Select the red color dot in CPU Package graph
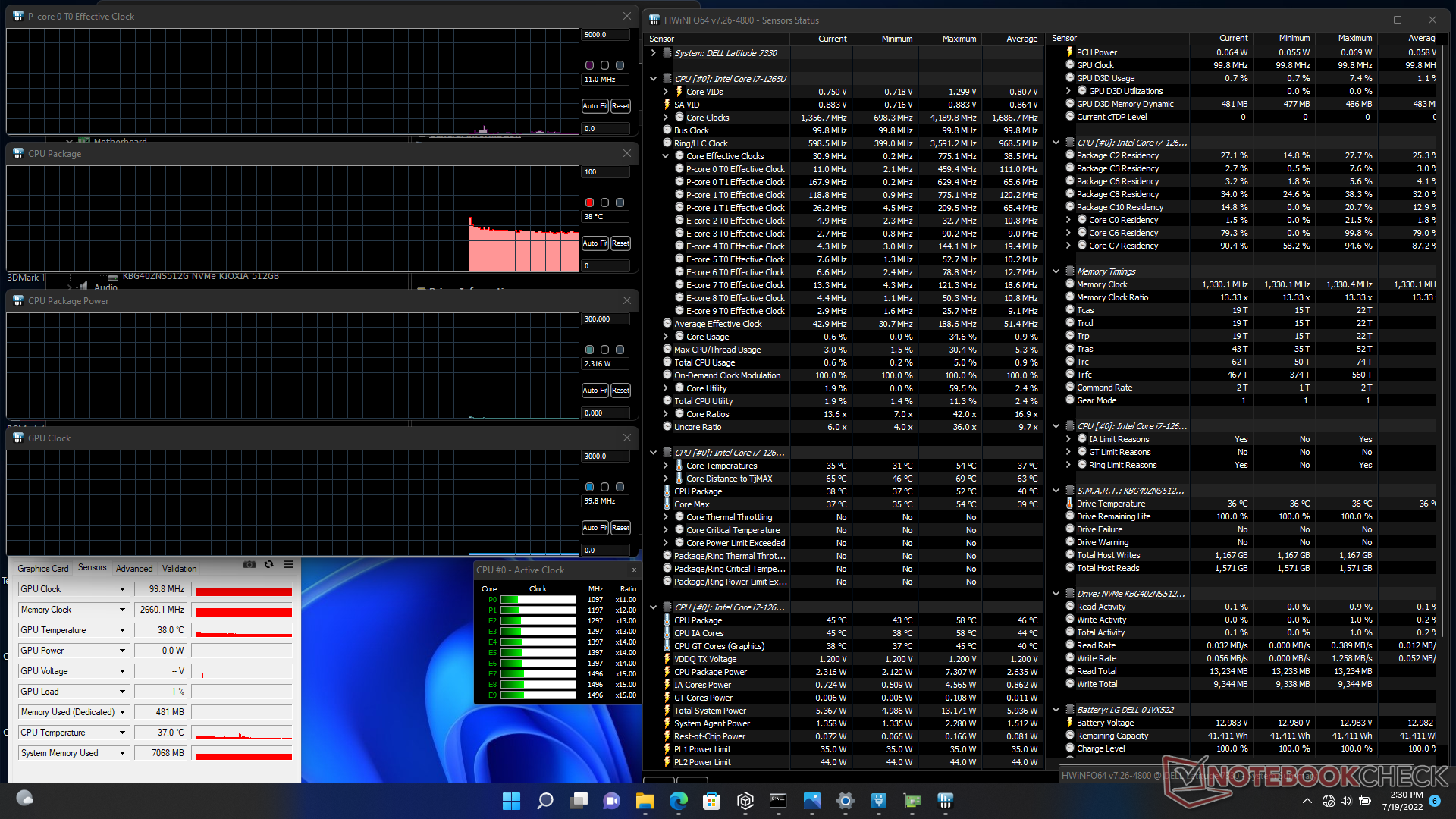 pos(589,202)
